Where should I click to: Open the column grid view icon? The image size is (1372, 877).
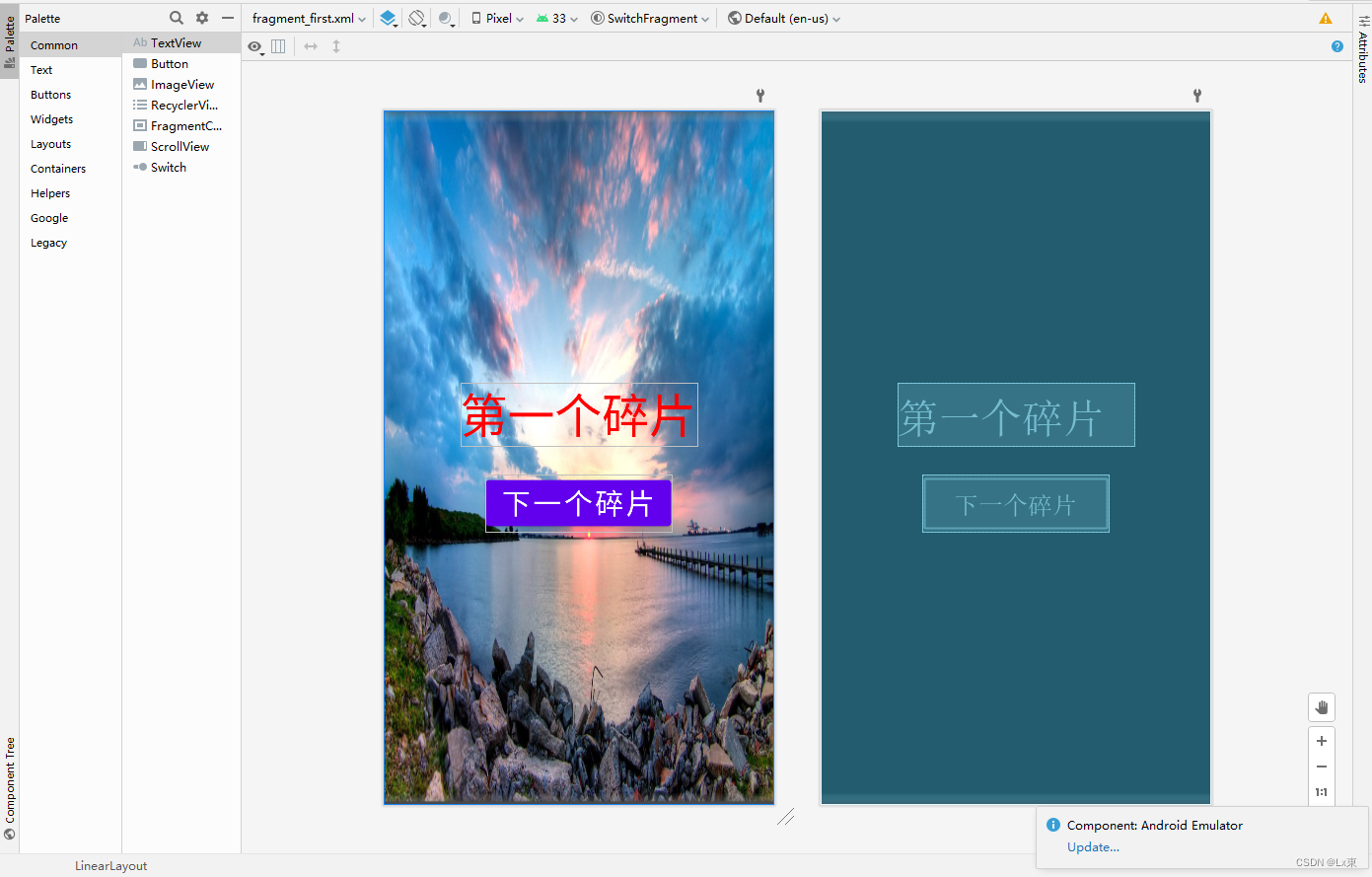click(278, 45)
